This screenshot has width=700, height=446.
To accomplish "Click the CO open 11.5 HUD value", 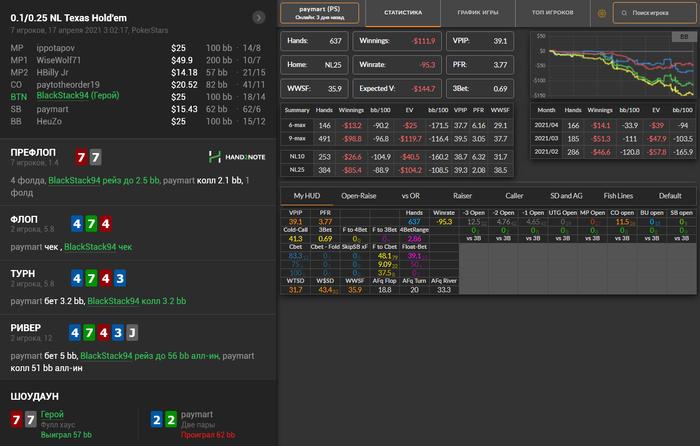I will click(622, 222).
